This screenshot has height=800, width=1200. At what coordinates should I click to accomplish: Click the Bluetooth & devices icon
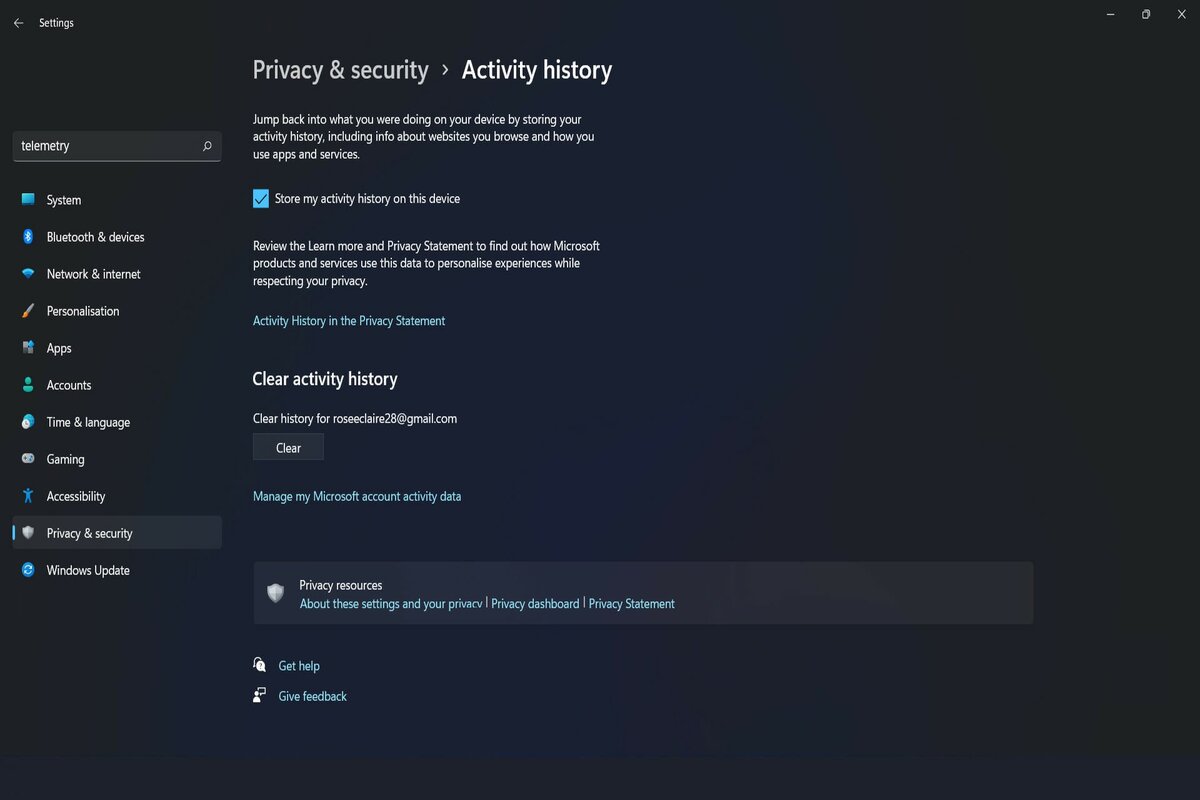coord(28,237)
